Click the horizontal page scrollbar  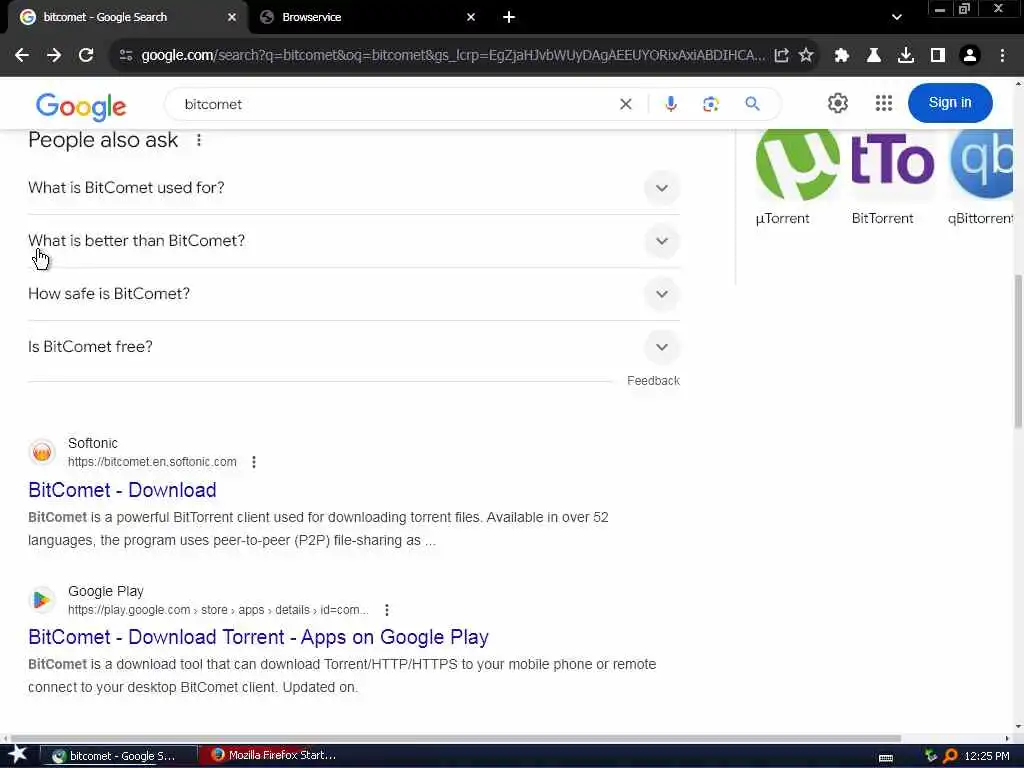[x=457, y=738]
